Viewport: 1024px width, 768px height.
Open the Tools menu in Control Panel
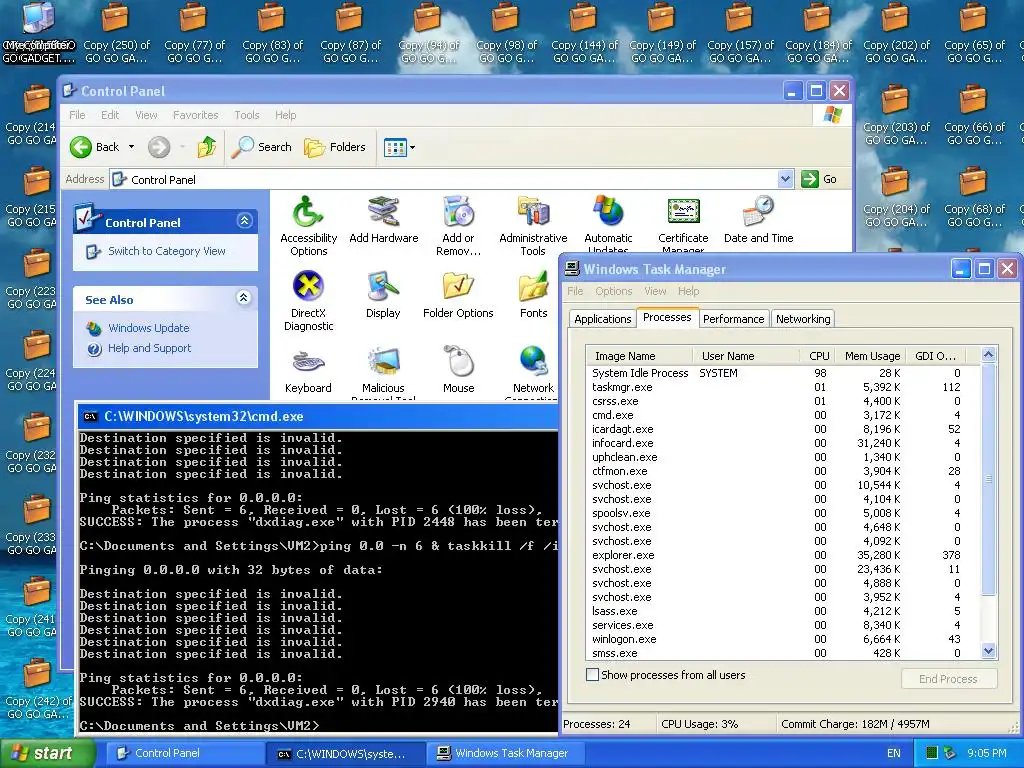(247, 115)
